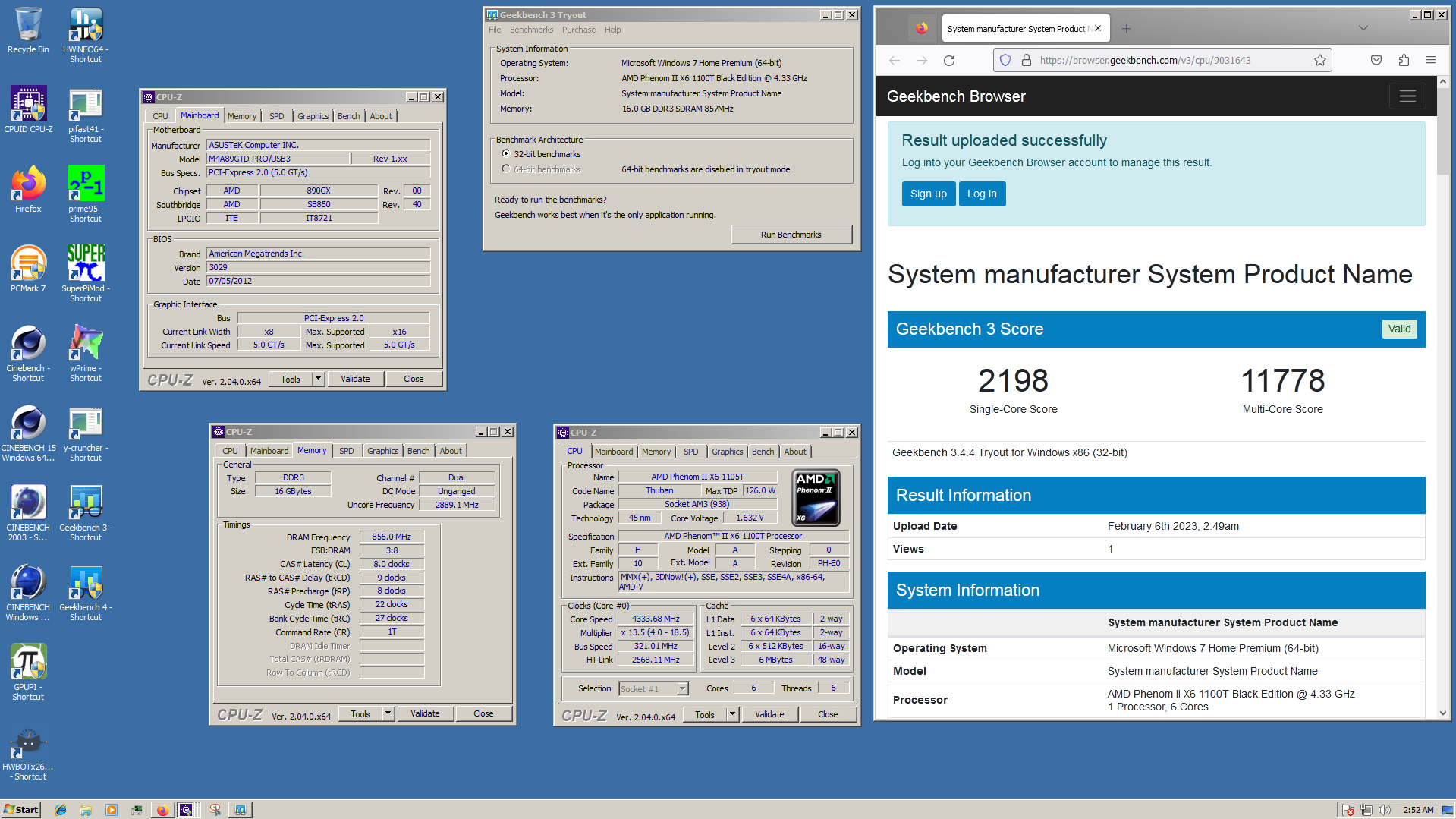
Task: Open the Snipping Tool taskbar icon
Action: tap(215, 810)
